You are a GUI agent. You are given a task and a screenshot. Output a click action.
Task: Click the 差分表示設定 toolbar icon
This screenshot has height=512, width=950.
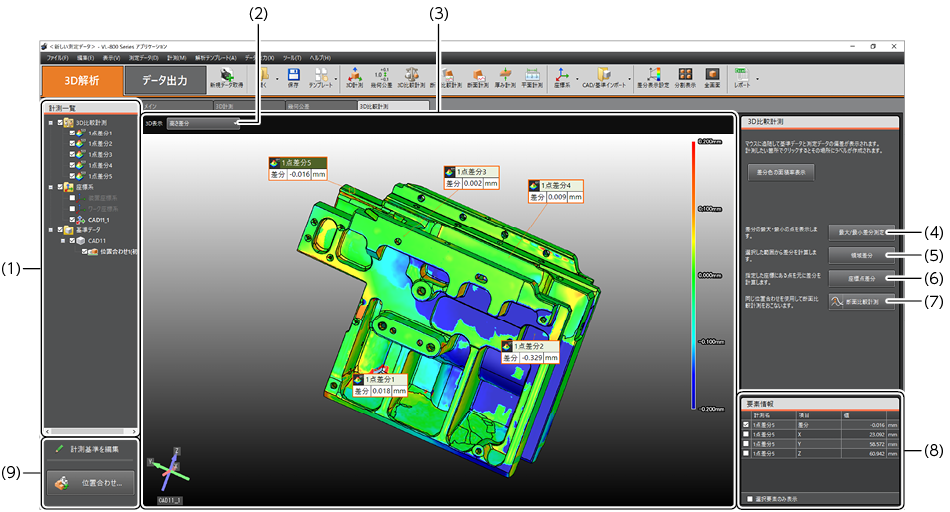tap(654, 78)
